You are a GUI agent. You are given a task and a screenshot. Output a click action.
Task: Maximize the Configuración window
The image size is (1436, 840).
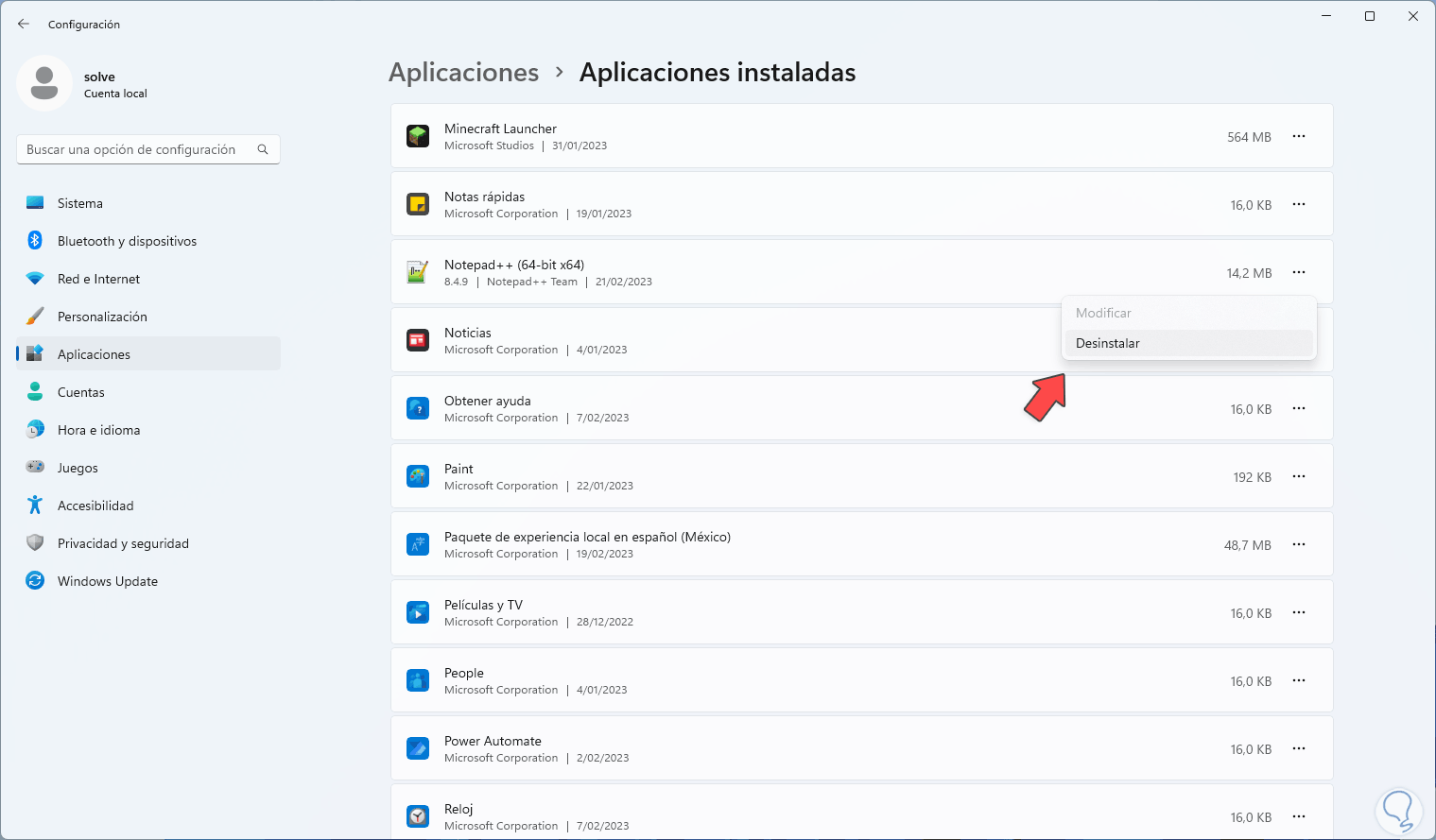pos(1370,16)
